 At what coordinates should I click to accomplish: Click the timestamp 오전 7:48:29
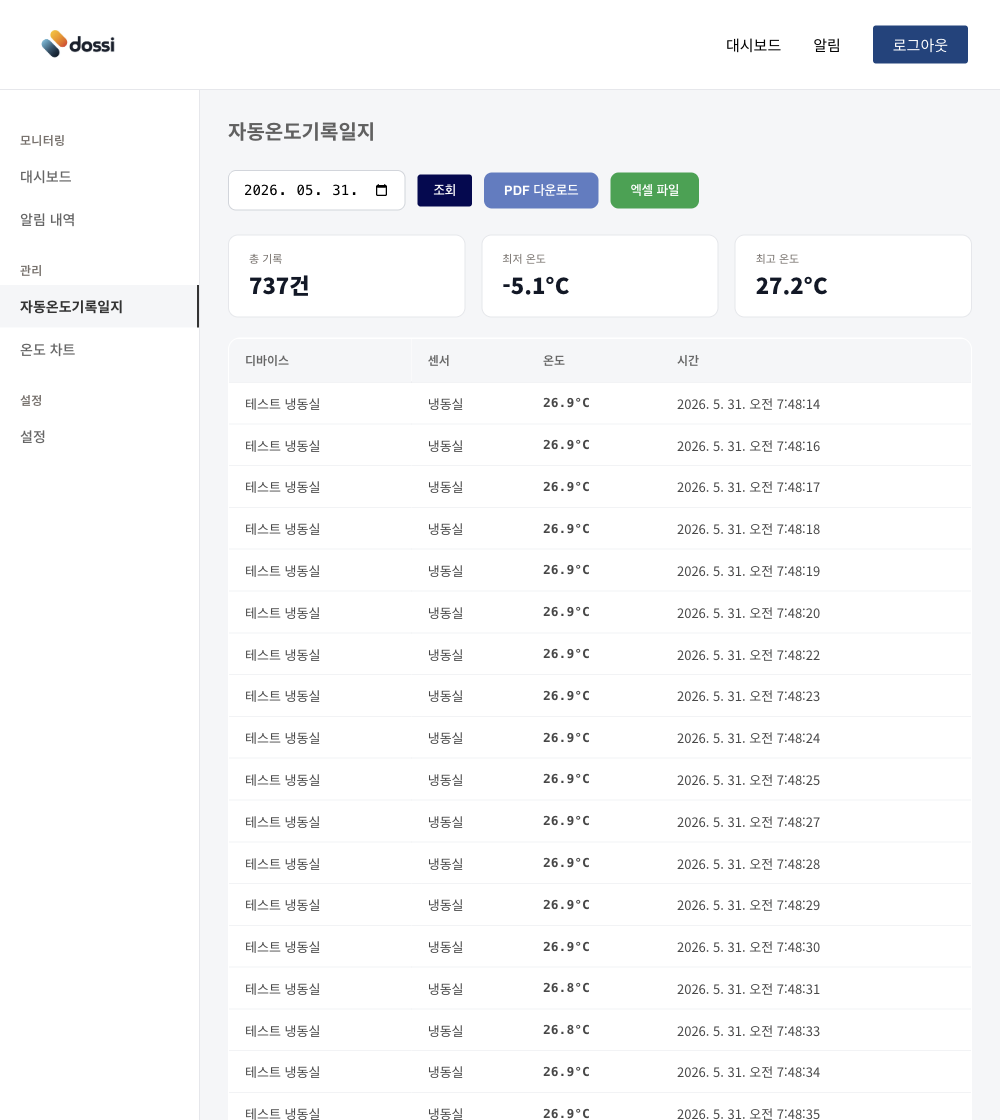749,905
